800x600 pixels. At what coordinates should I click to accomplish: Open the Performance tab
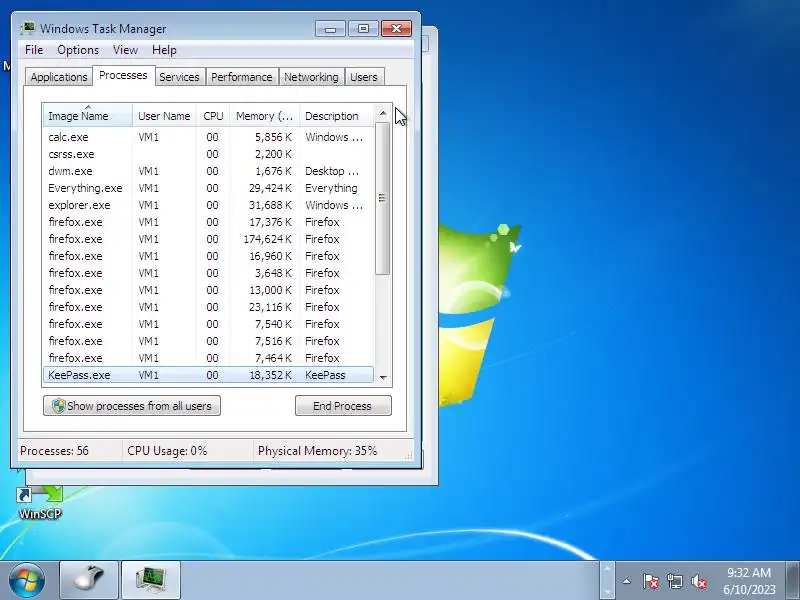coord(242,77)
